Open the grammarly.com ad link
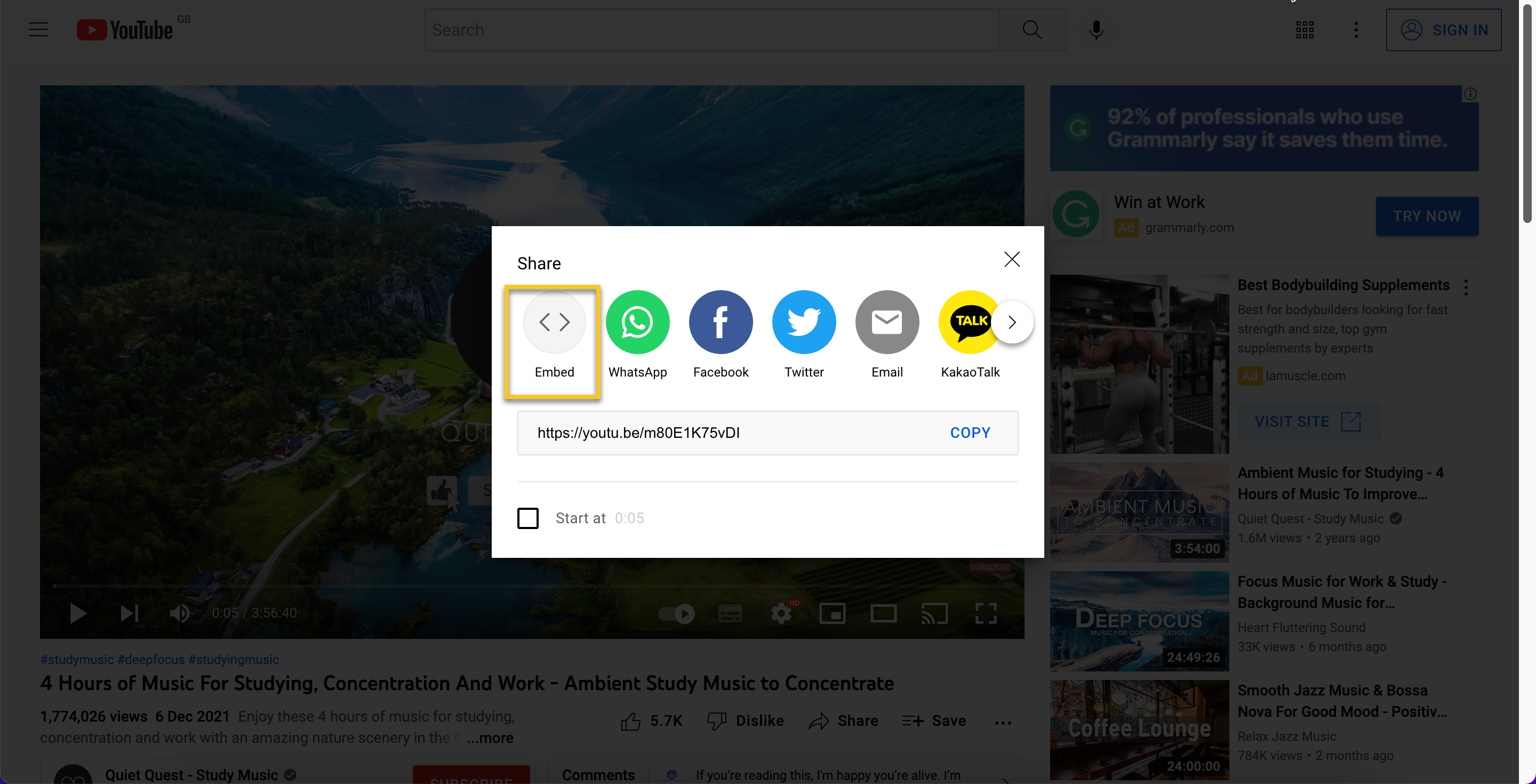1536x784 pixels. pos(1189,227)
